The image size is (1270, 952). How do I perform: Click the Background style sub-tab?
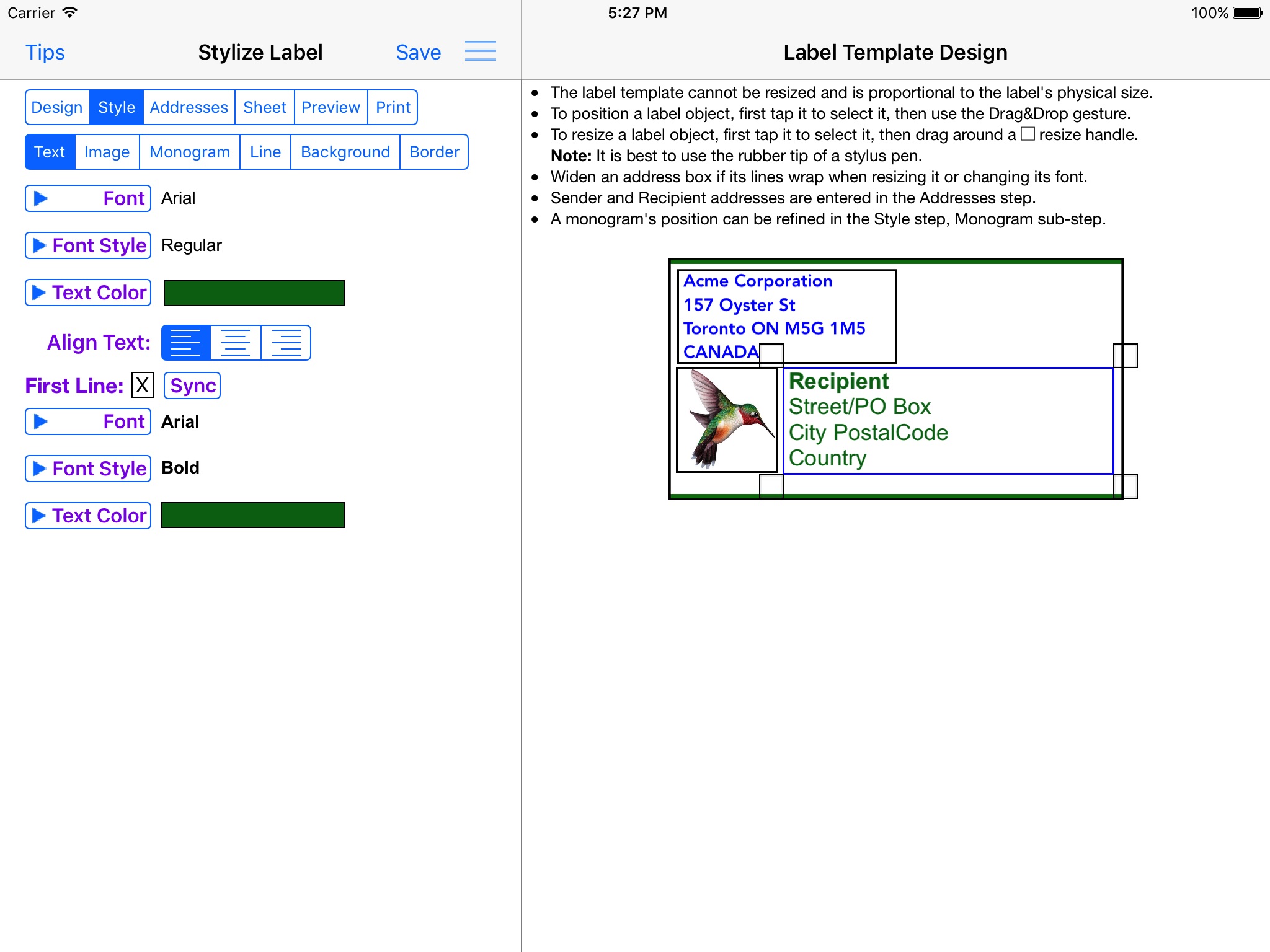(x=344, y=152)
